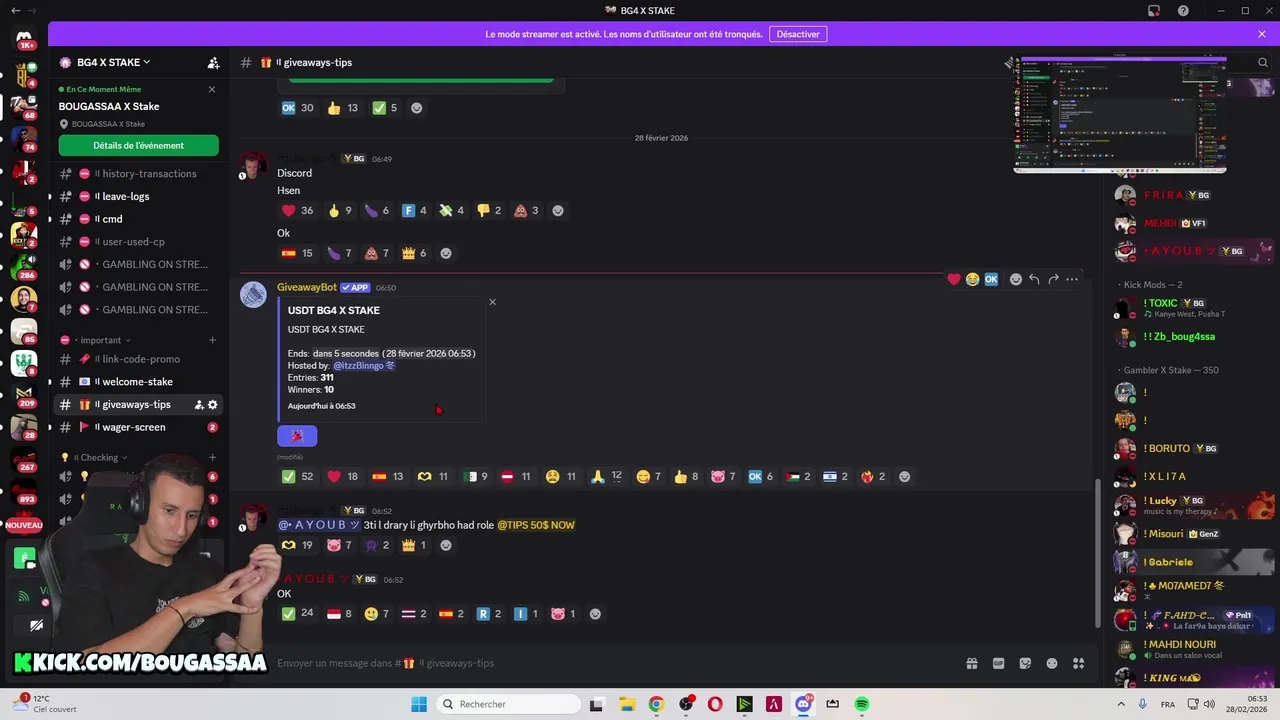
Task: Open server with 286 badge in server list
Action: pos(24,266)
